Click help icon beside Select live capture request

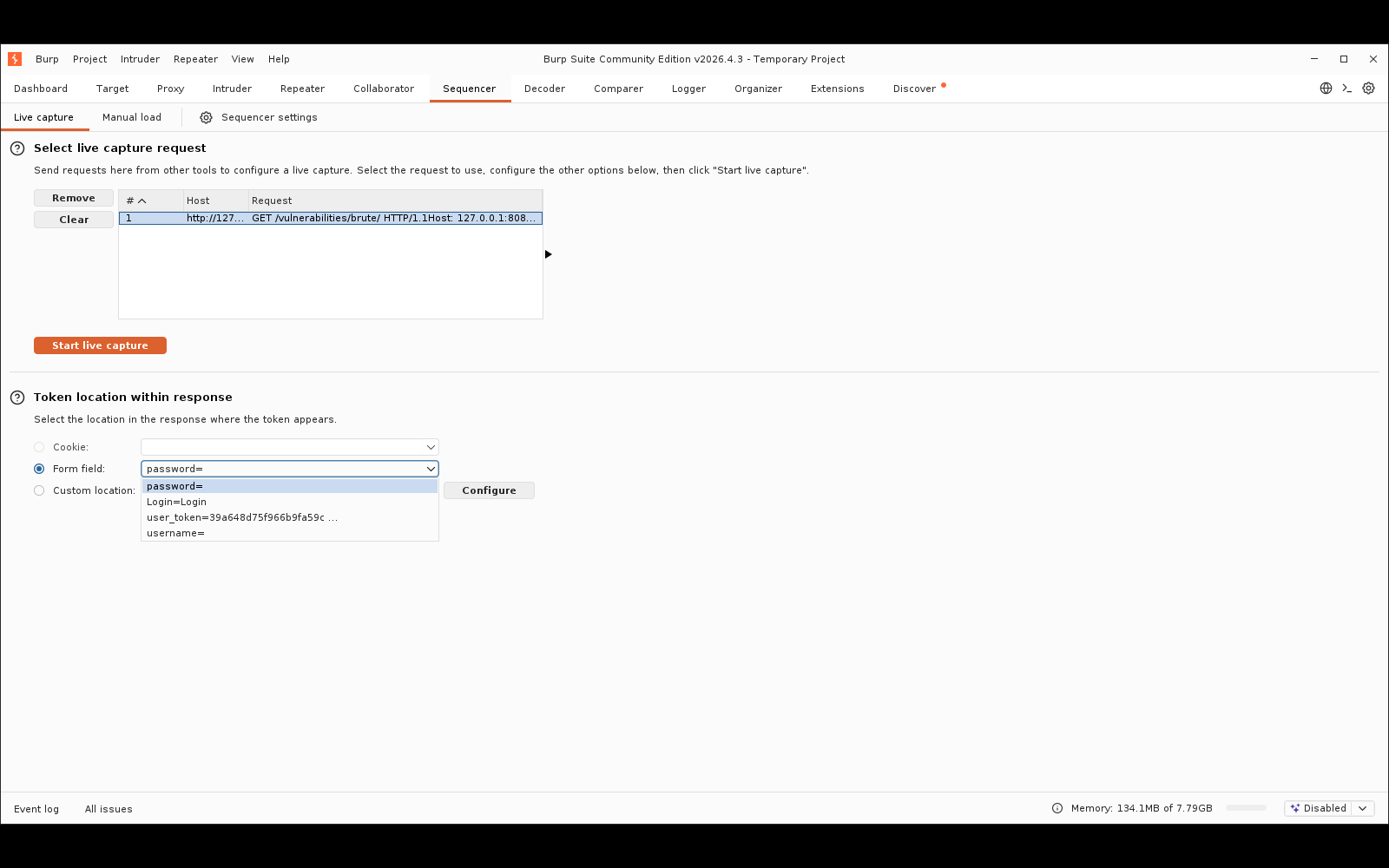[17, 148]
